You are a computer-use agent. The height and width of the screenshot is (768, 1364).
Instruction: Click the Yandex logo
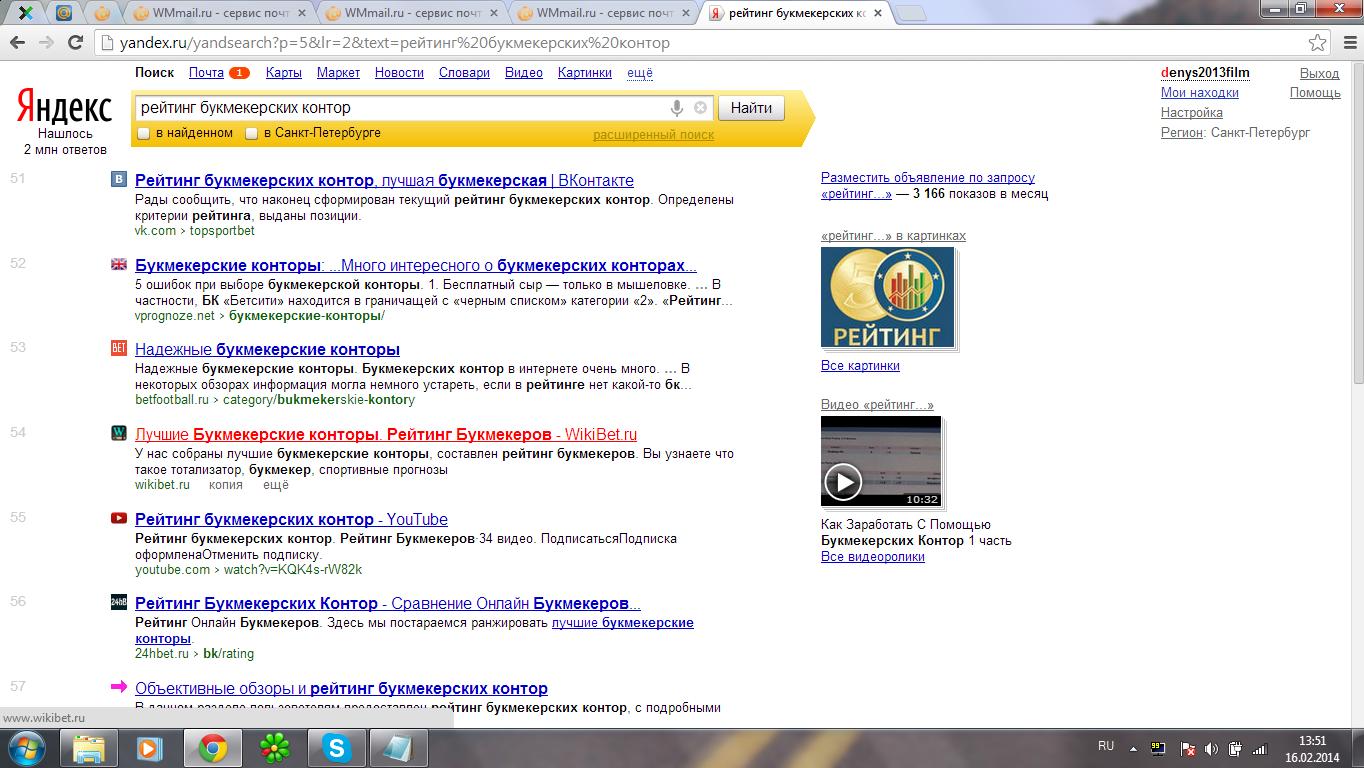click(65, 107)
